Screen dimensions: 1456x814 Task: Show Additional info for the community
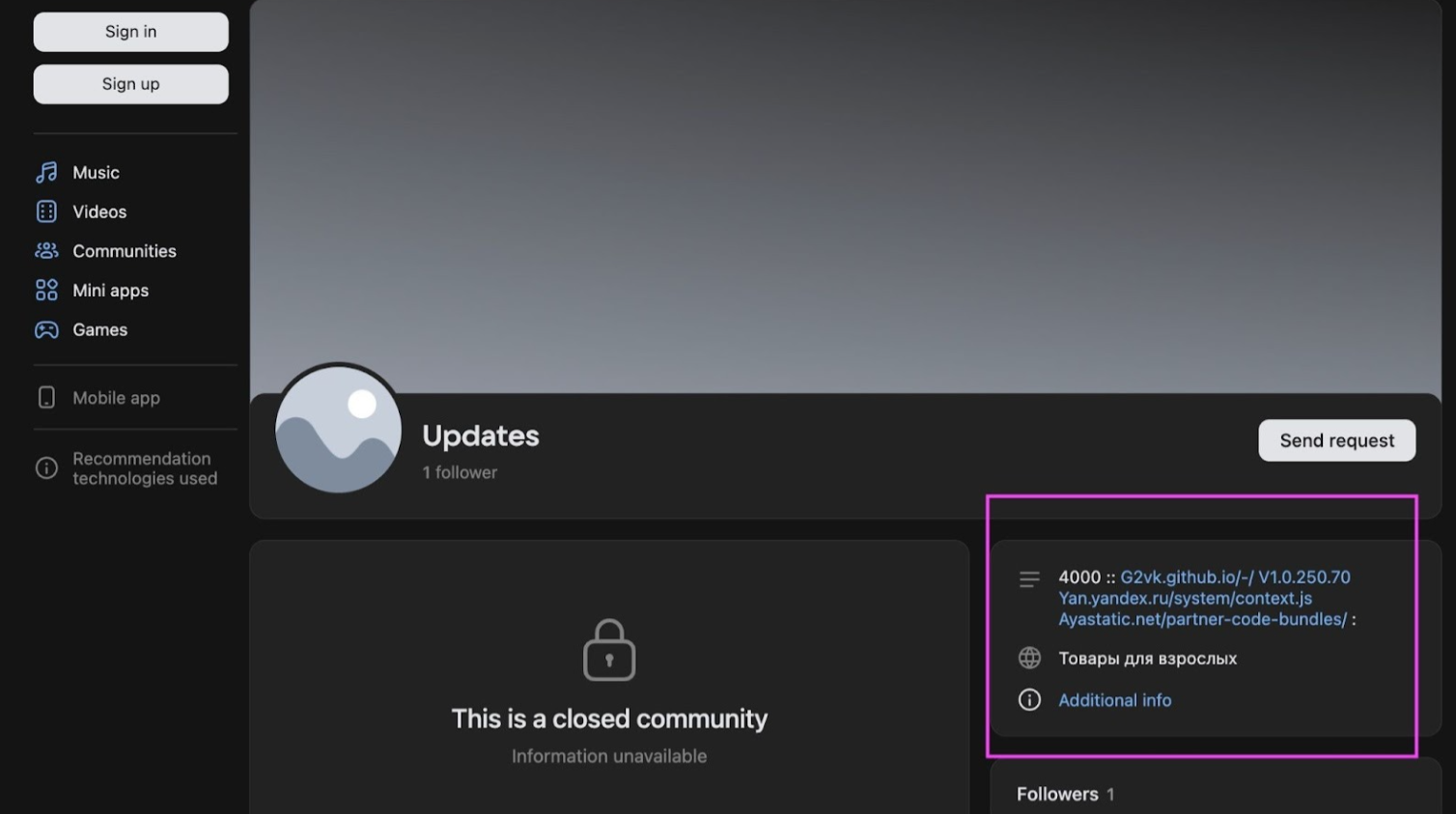(x=1114, y=701)
